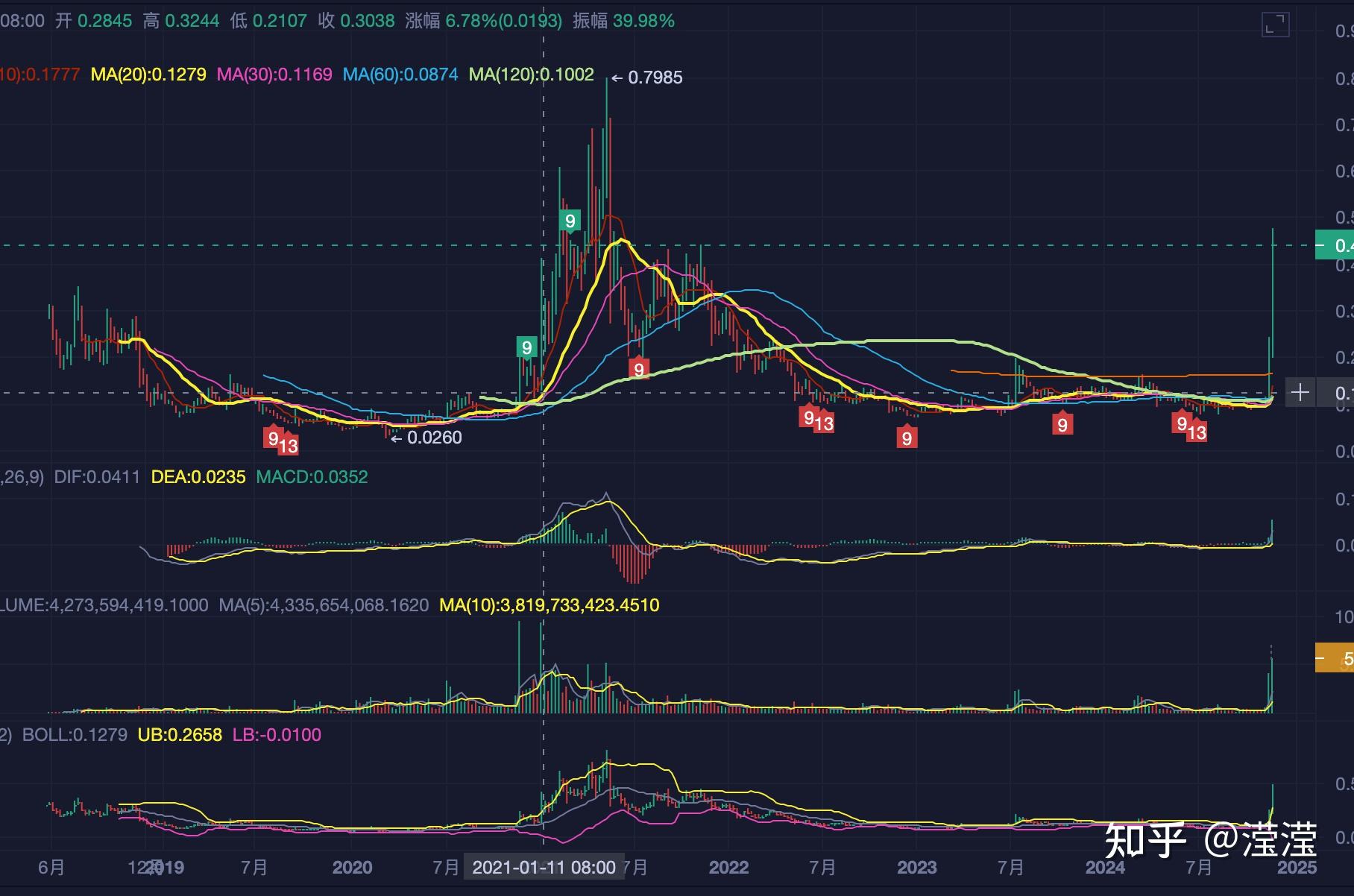Click the MA(60):0.0874 legend label
The height and width of the screenshot is (896, 1354).
pos(400,75)
